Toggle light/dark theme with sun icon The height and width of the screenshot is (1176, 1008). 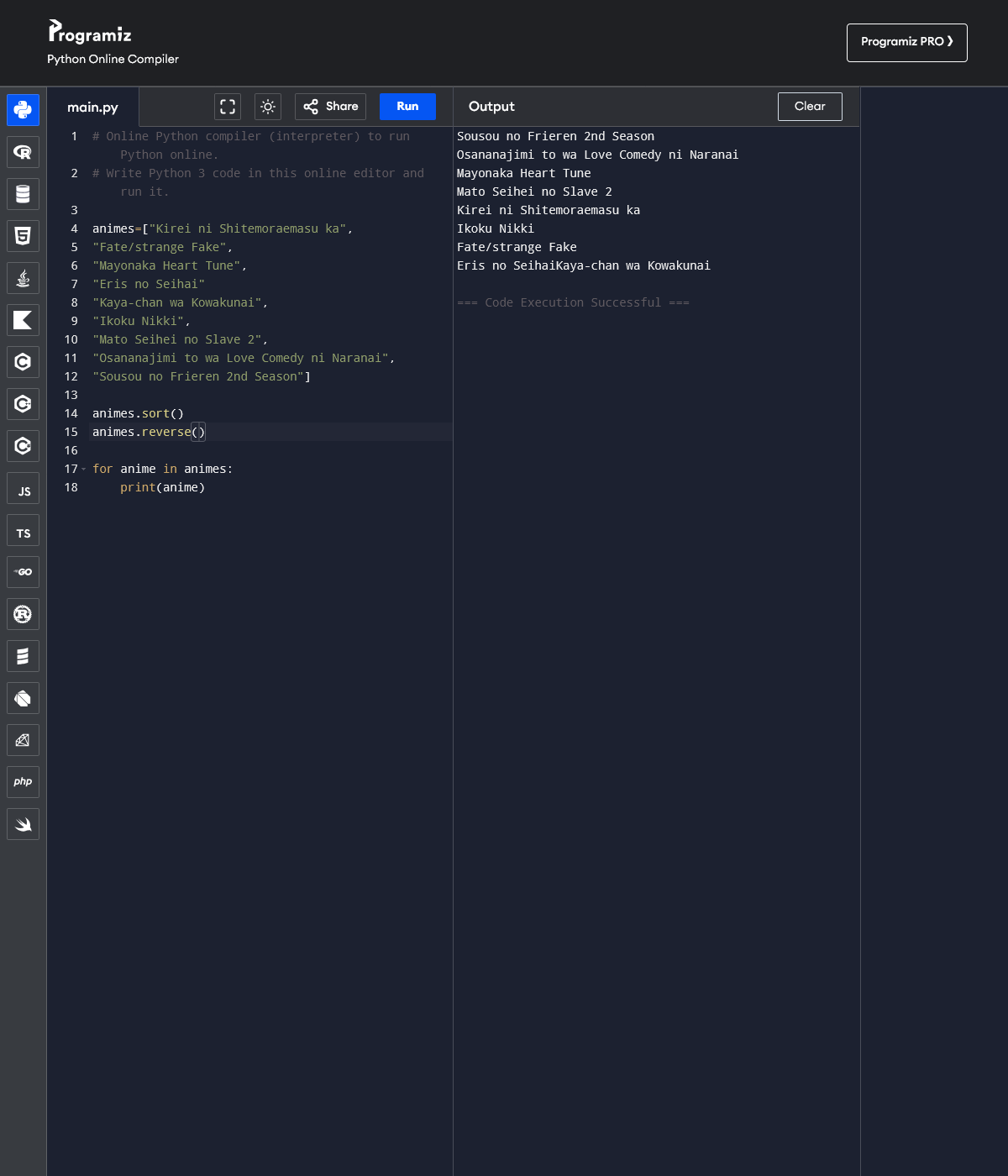pos(268,107)
